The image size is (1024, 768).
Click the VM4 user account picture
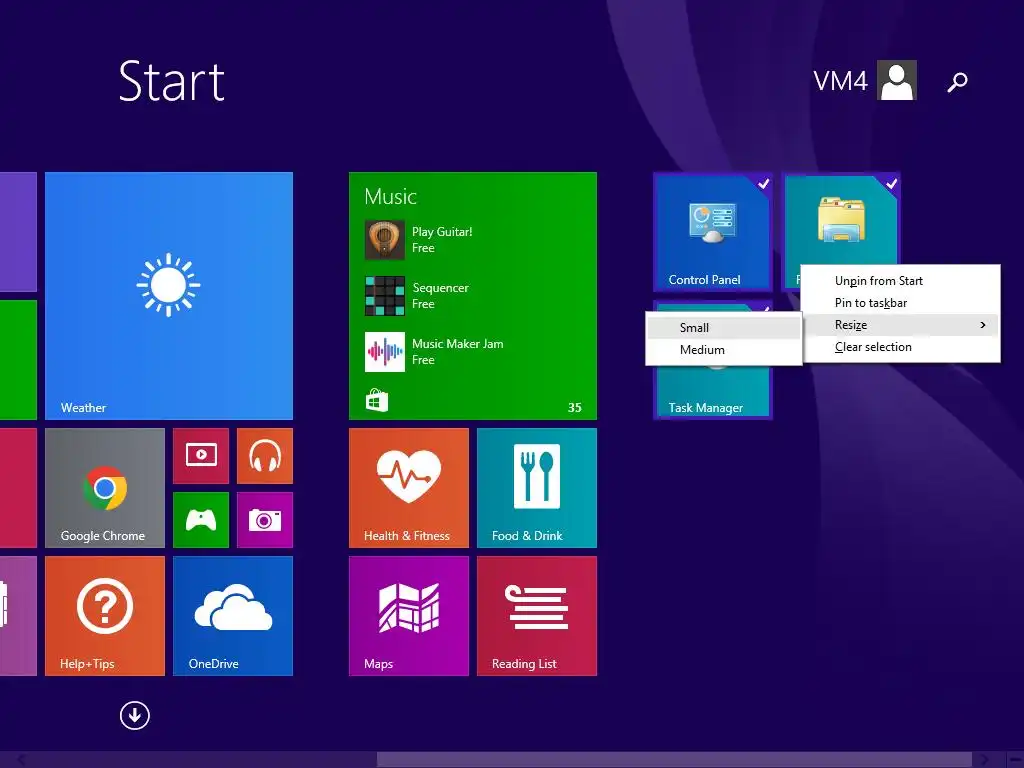(897, 80)
